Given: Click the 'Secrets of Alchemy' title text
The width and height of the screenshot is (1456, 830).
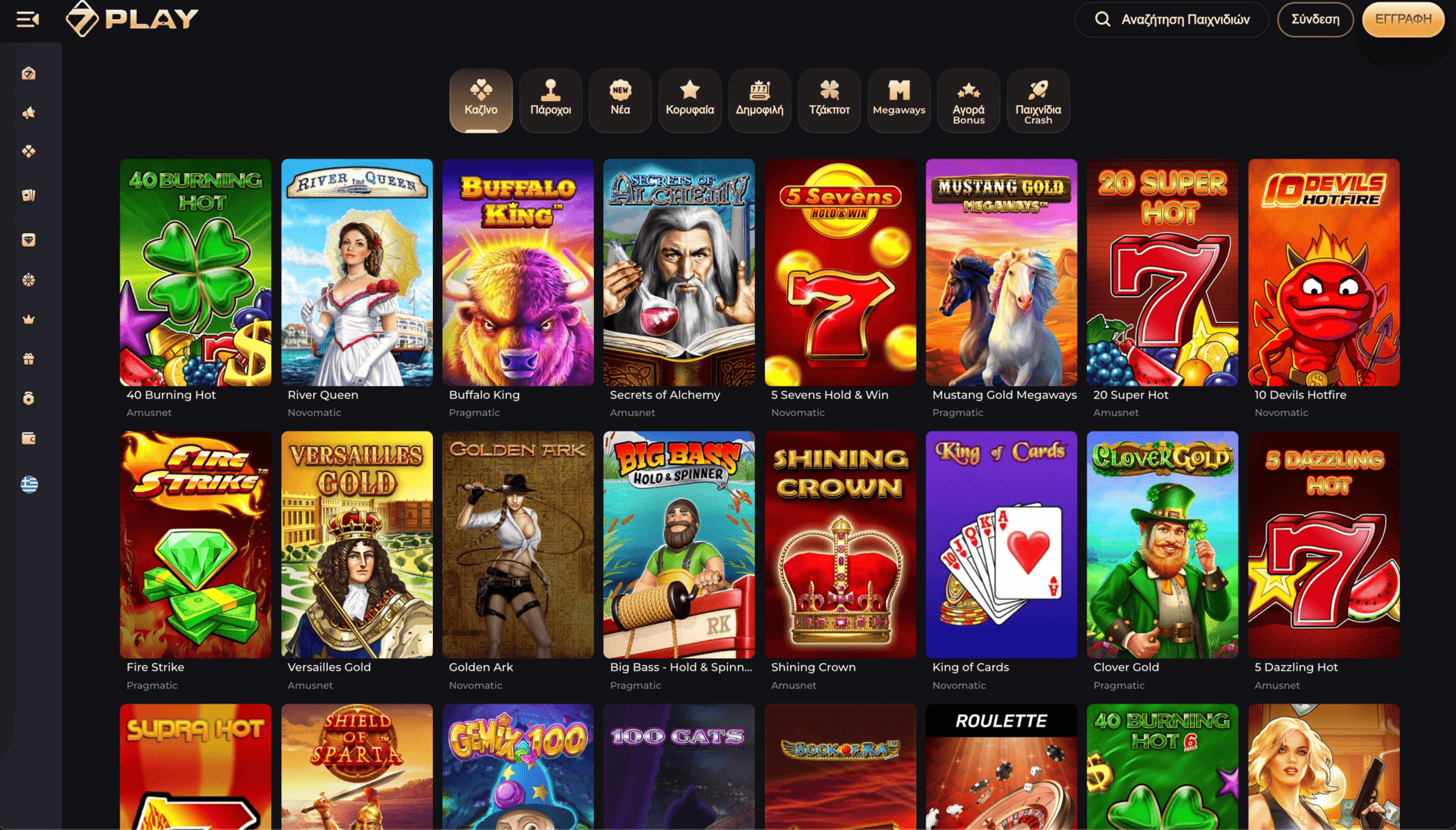Looking at the screenshot, I should [665, 395].
